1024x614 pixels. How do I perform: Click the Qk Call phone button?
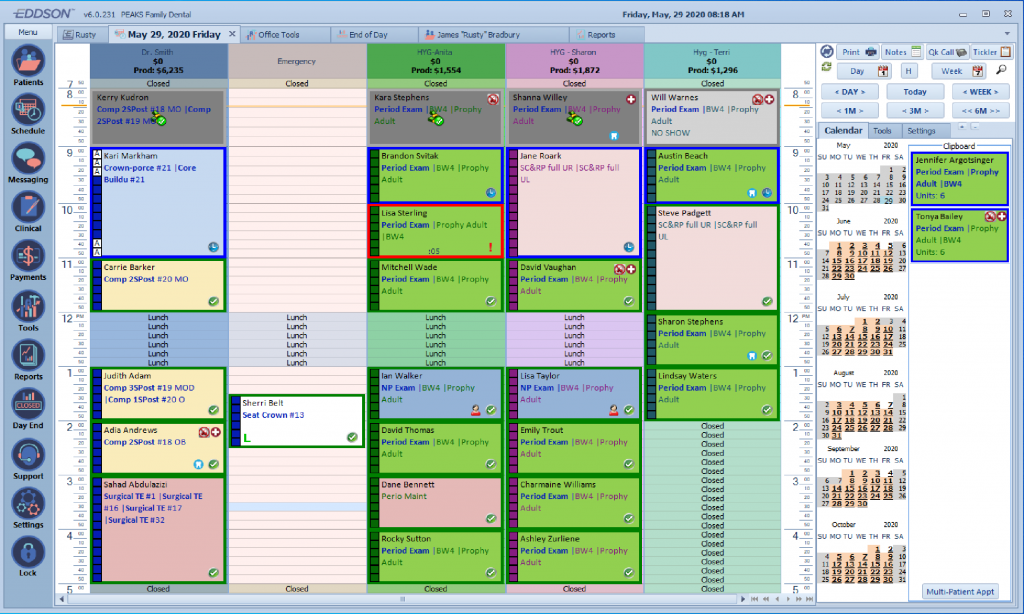click(x=946, y=52)
